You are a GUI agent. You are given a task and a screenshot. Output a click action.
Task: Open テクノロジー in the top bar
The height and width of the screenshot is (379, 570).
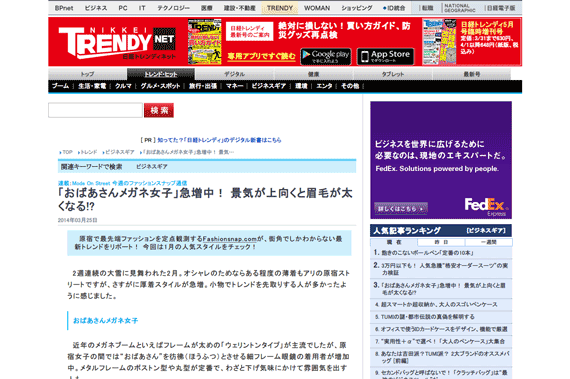tap(173, 8)
